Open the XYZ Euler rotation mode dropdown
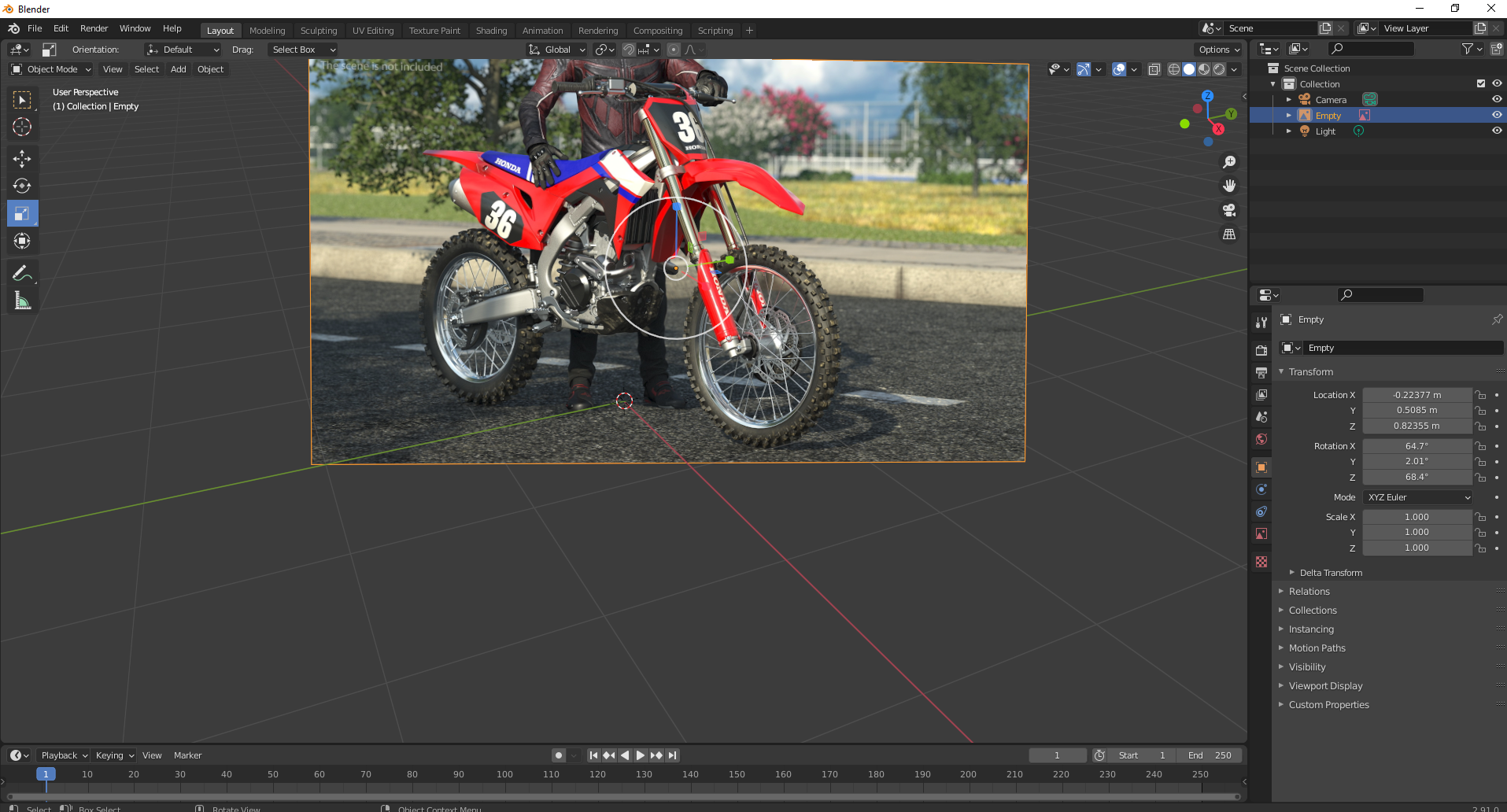This screenshot has width=1507, height=812. [1418, 497]
